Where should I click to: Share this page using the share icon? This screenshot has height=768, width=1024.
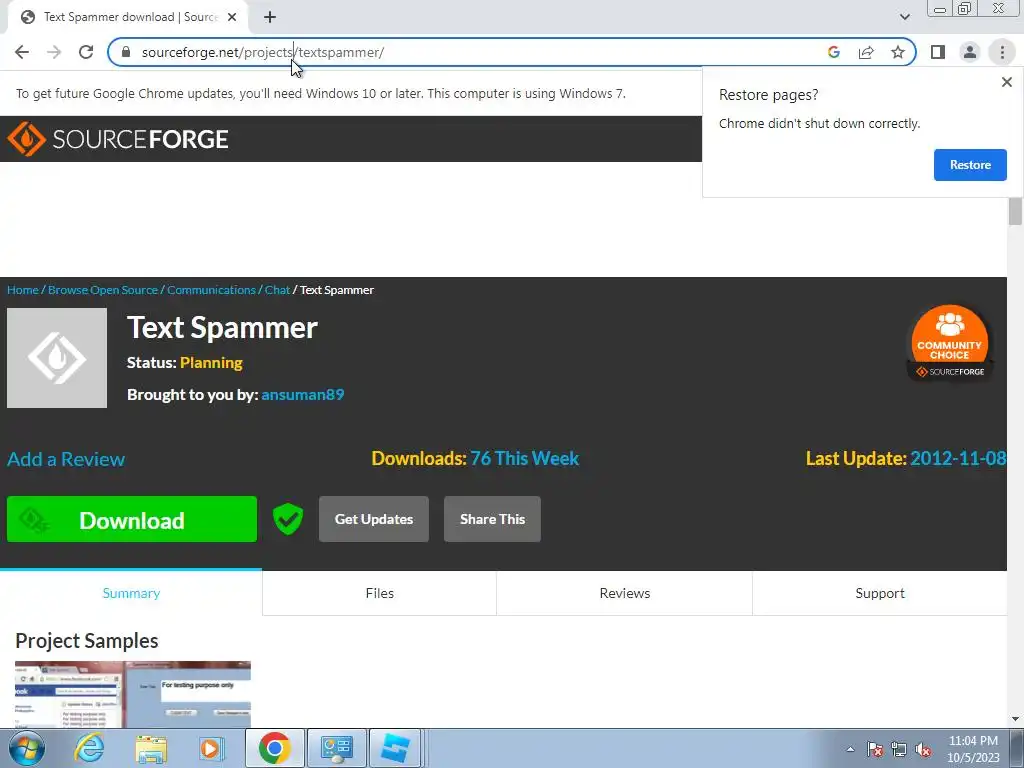click(x=866, y=52)
